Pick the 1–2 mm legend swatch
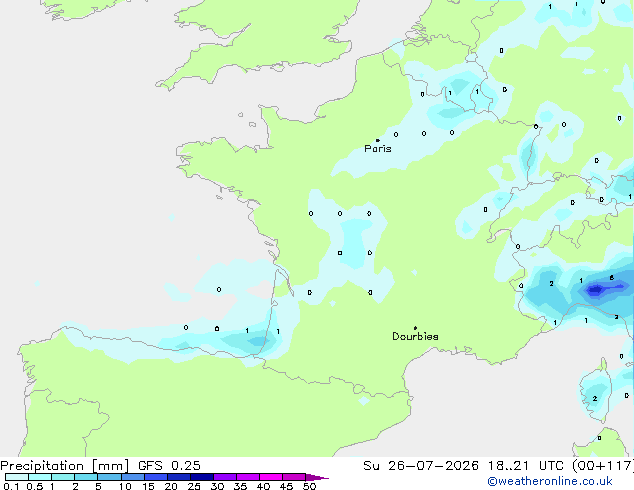 63,477
